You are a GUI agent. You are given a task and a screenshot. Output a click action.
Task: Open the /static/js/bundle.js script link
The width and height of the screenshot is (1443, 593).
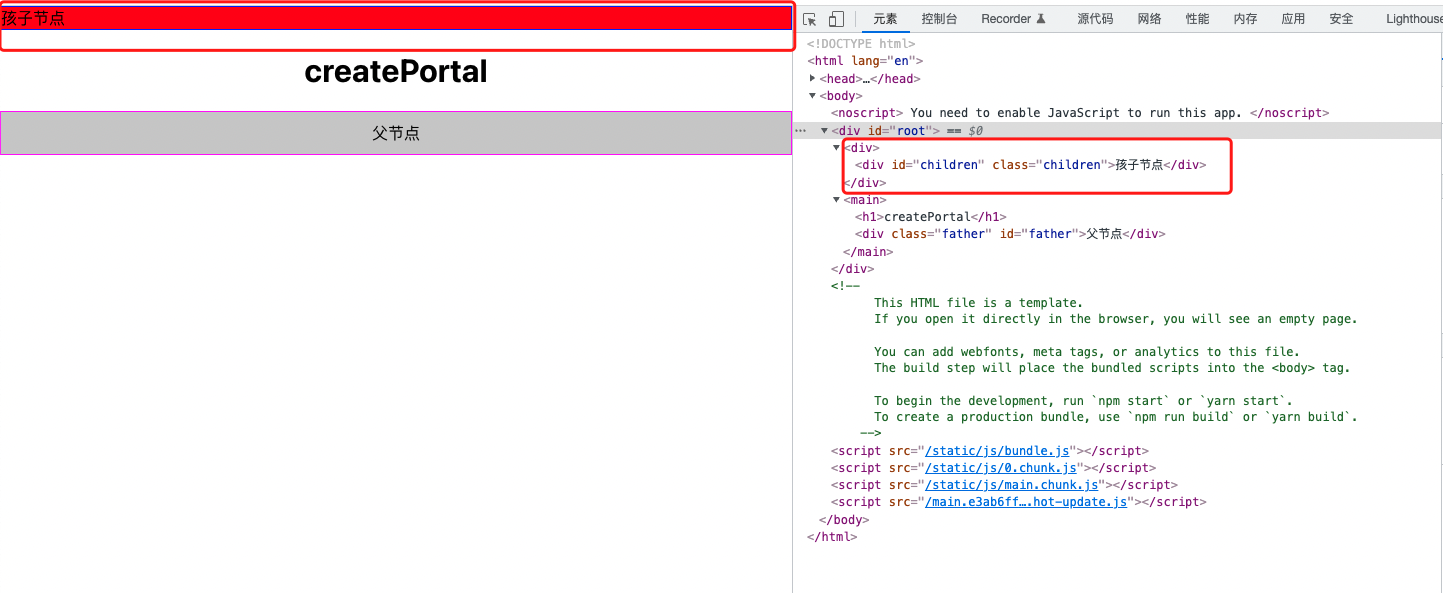coord(998,451)
